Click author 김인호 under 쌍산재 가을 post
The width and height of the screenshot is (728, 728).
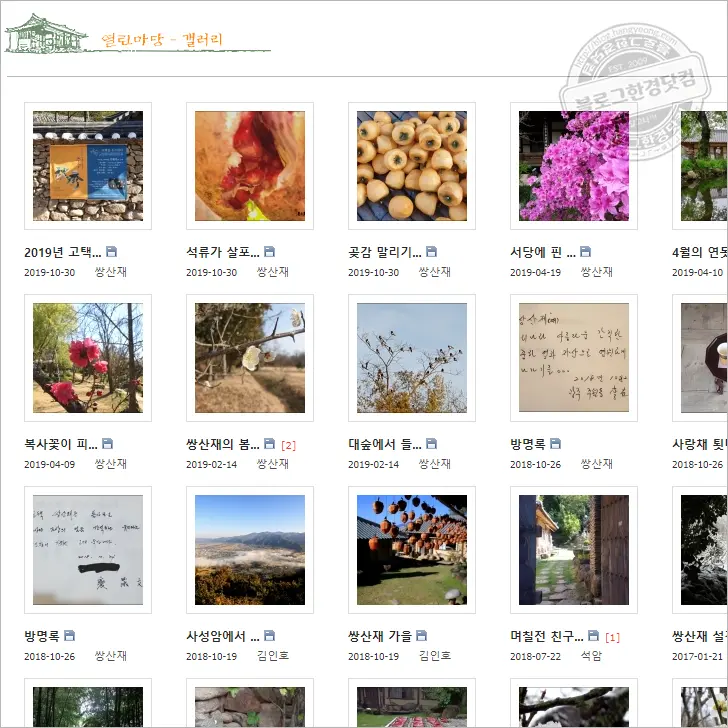pos(435,656)
